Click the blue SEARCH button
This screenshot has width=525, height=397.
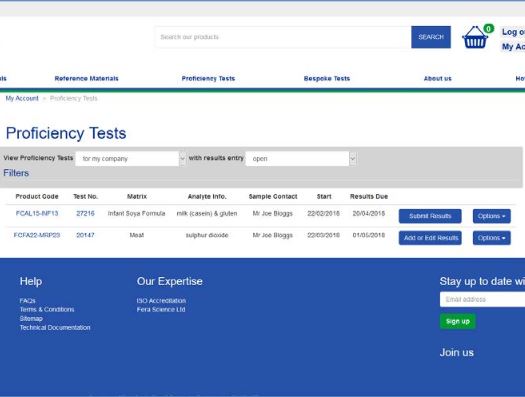point(431,37)
